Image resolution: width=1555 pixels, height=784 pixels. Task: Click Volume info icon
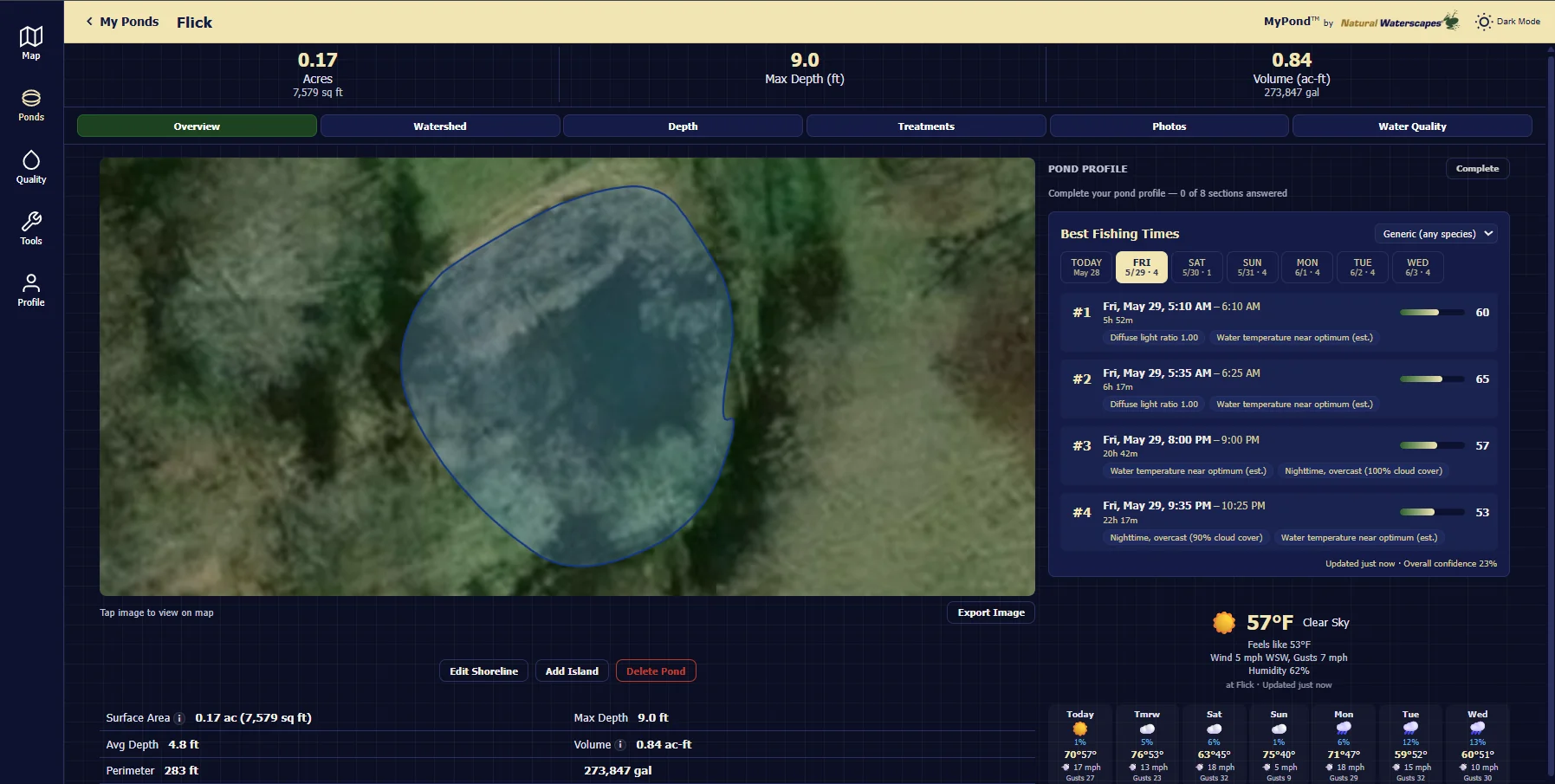point(620,745)
